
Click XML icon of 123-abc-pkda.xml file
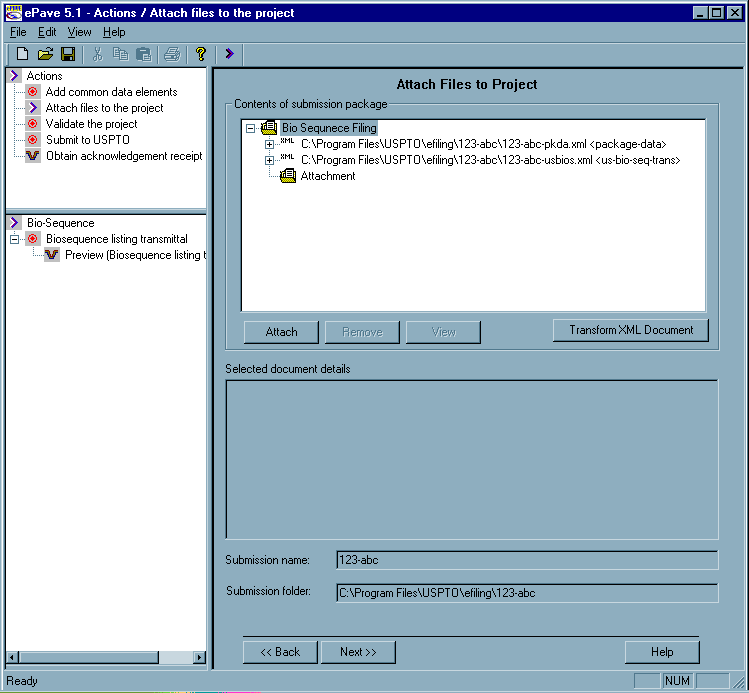click(287, 141)
